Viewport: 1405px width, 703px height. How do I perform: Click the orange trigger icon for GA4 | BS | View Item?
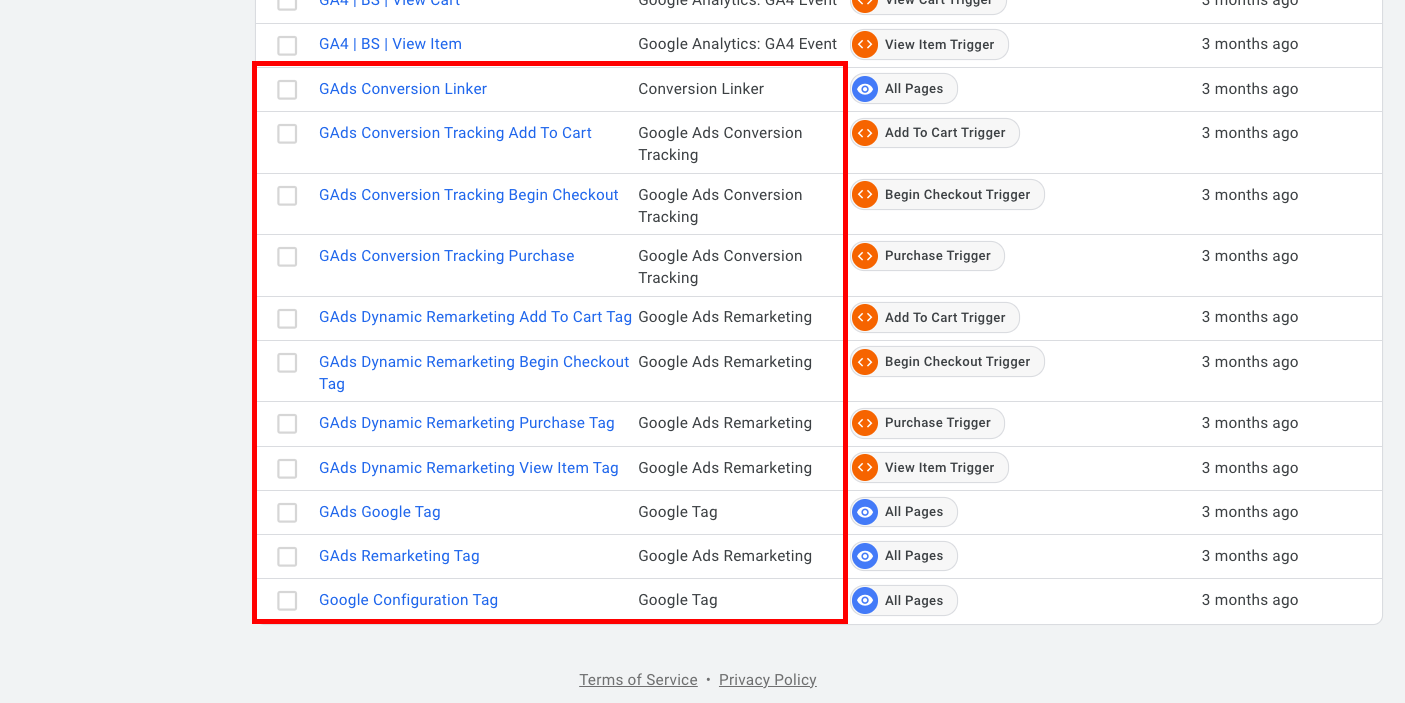865,45
